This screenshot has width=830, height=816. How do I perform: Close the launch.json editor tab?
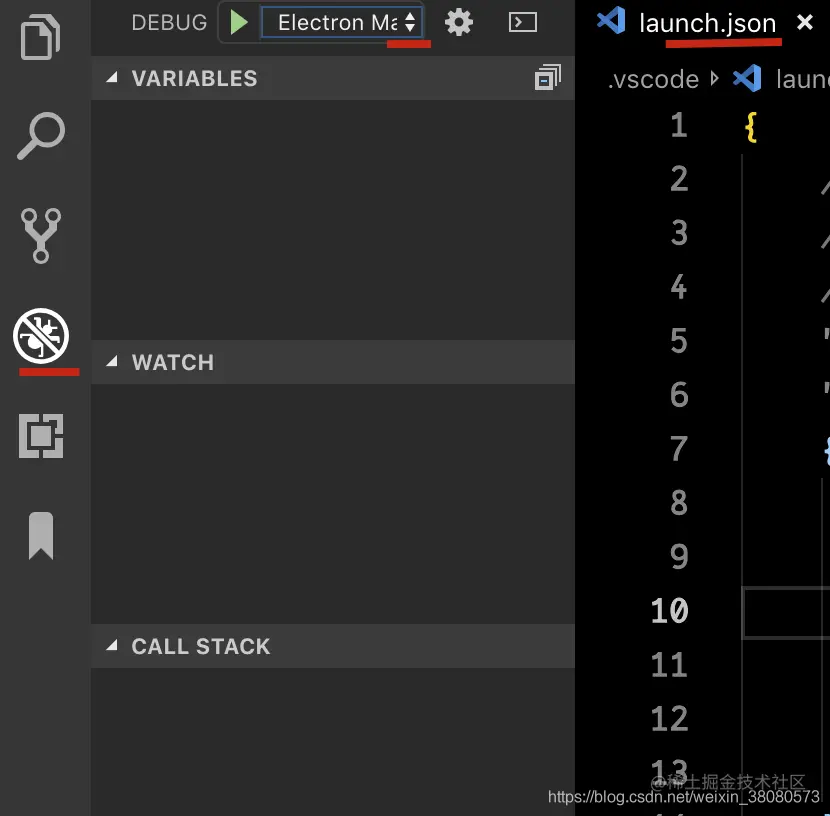click(806, 22)
